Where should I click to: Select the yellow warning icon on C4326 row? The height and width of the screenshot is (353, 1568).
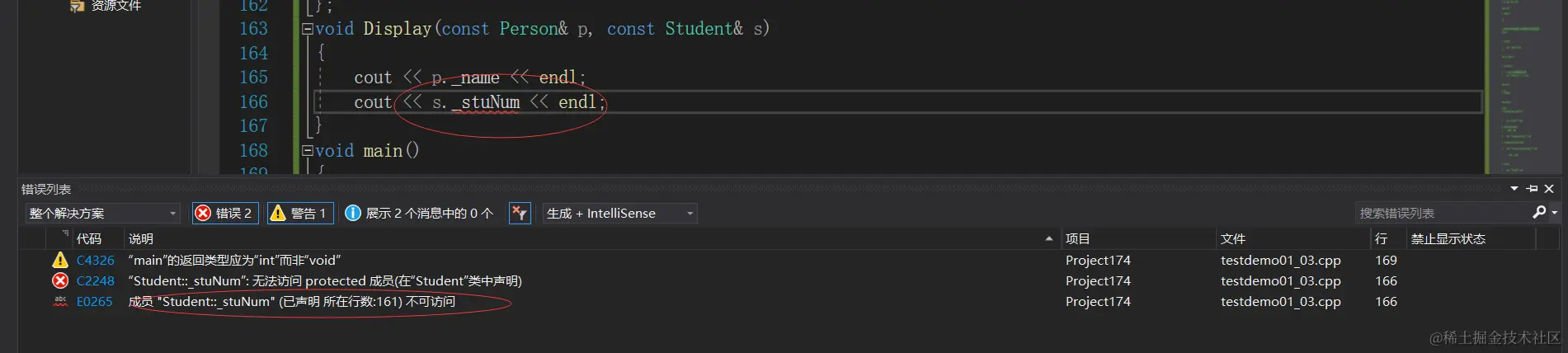click(x=60, y=260)
